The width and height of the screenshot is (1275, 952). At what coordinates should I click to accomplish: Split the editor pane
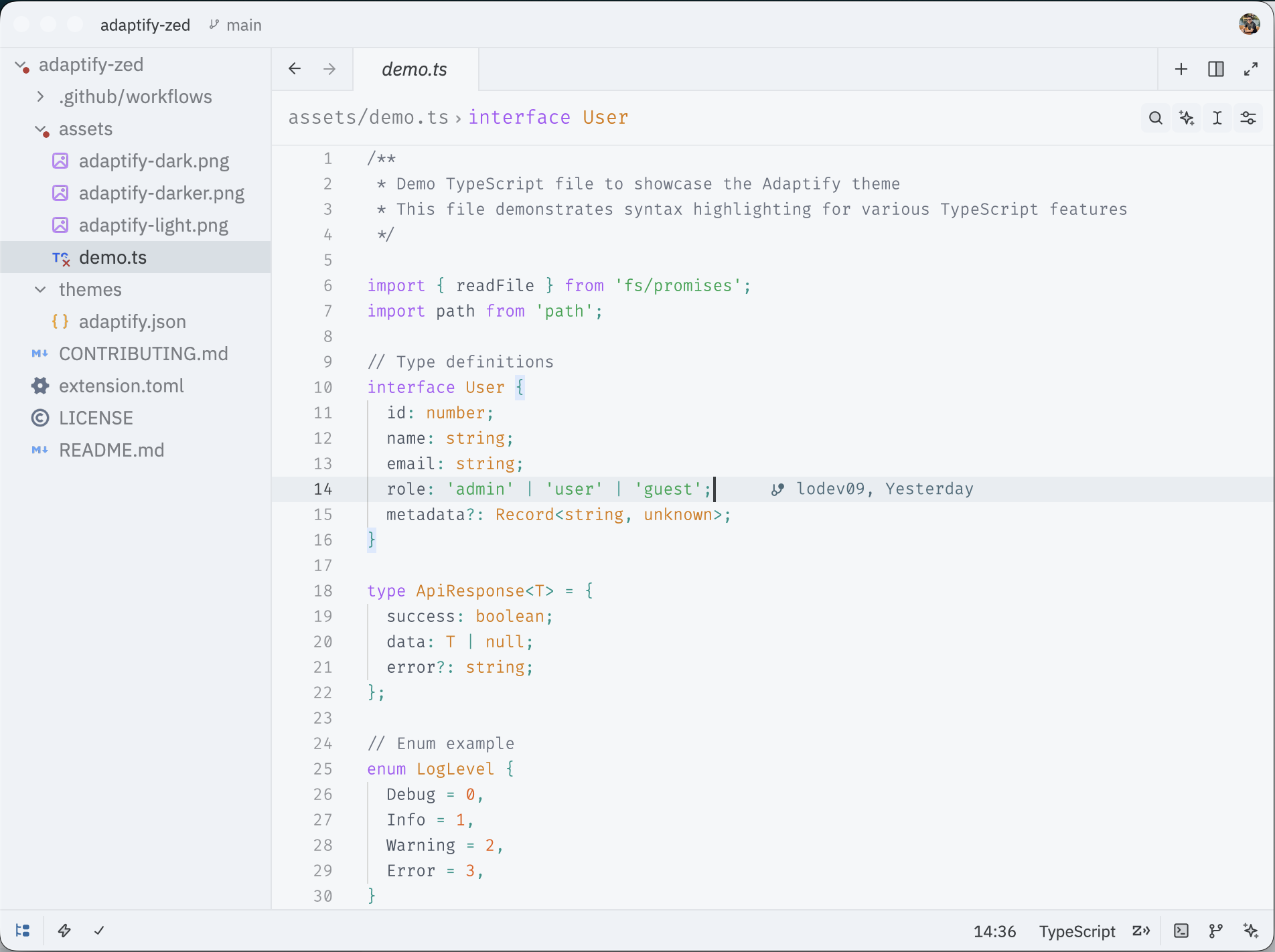[1216, 69]
